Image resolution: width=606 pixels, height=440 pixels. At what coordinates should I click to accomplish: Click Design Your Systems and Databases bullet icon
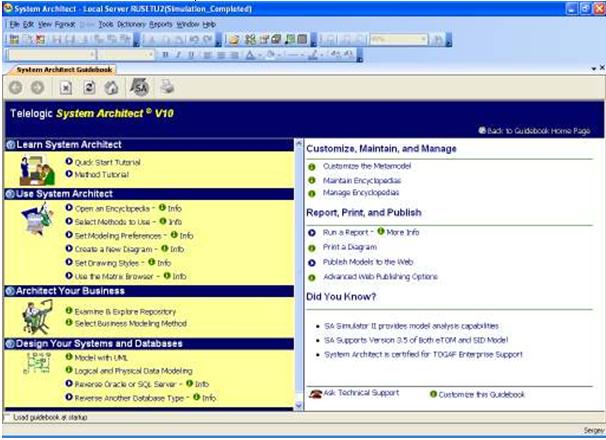pos(11,344)
